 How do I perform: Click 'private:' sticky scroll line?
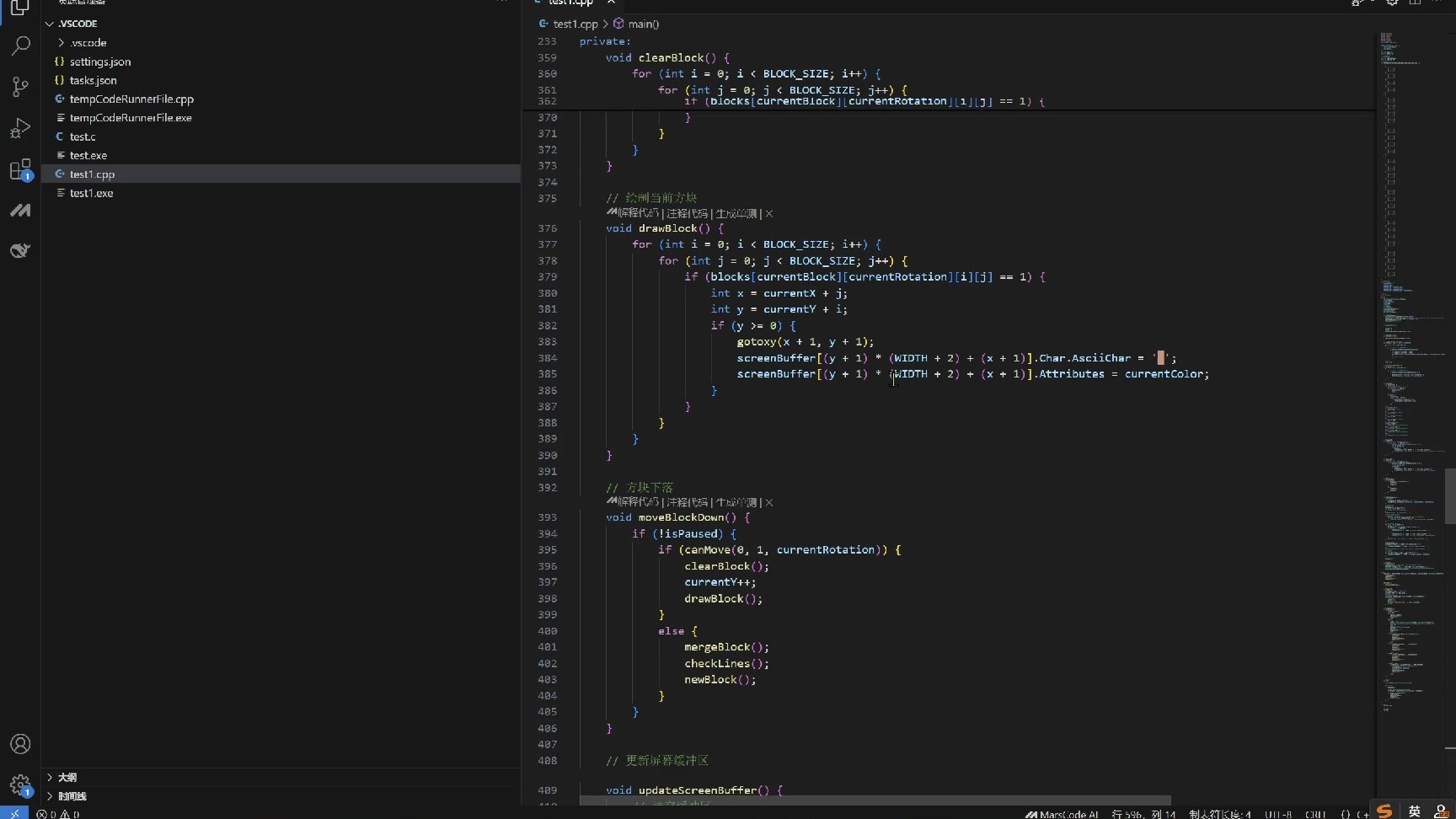click(x=605, y=41)
